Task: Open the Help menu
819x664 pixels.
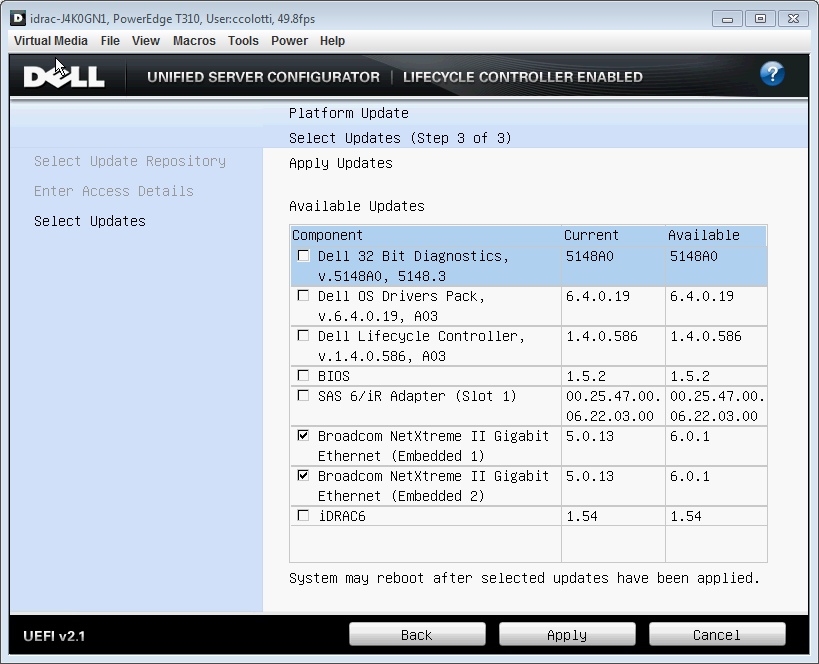Action: pos(332,41)
